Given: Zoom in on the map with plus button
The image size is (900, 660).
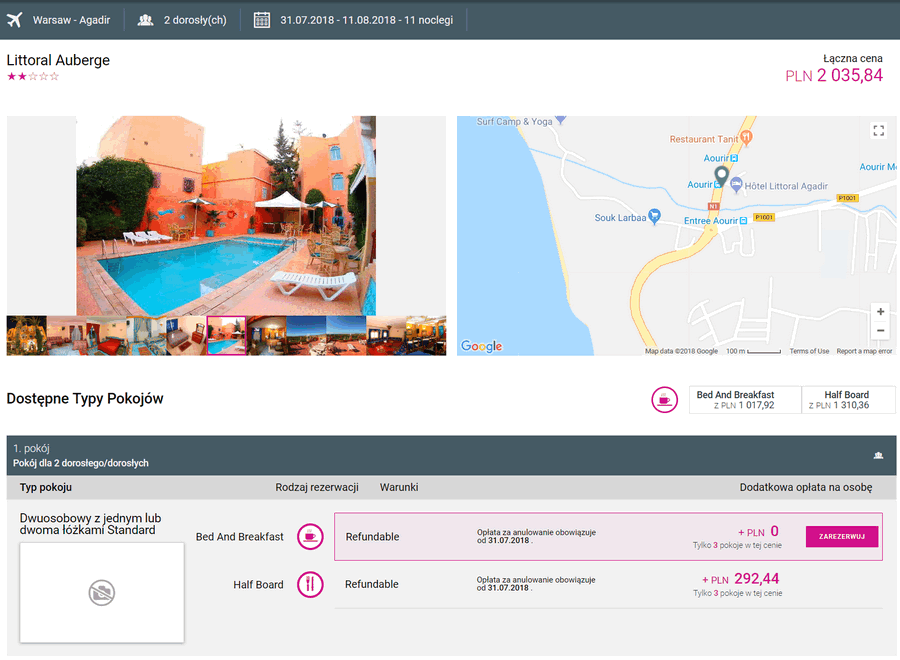Looking at the screenshot, I should pyautogui.click(x=880, y=312).
